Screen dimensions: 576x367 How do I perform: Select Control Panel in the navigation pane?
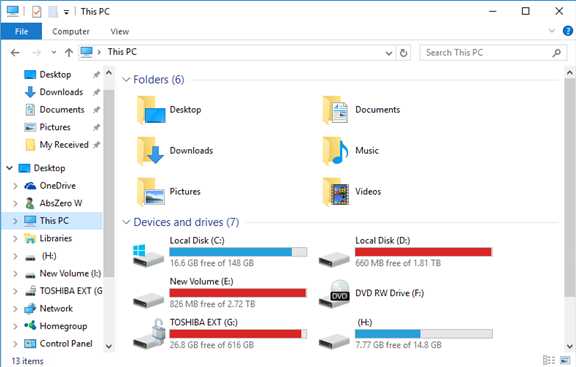coord(66,343)
